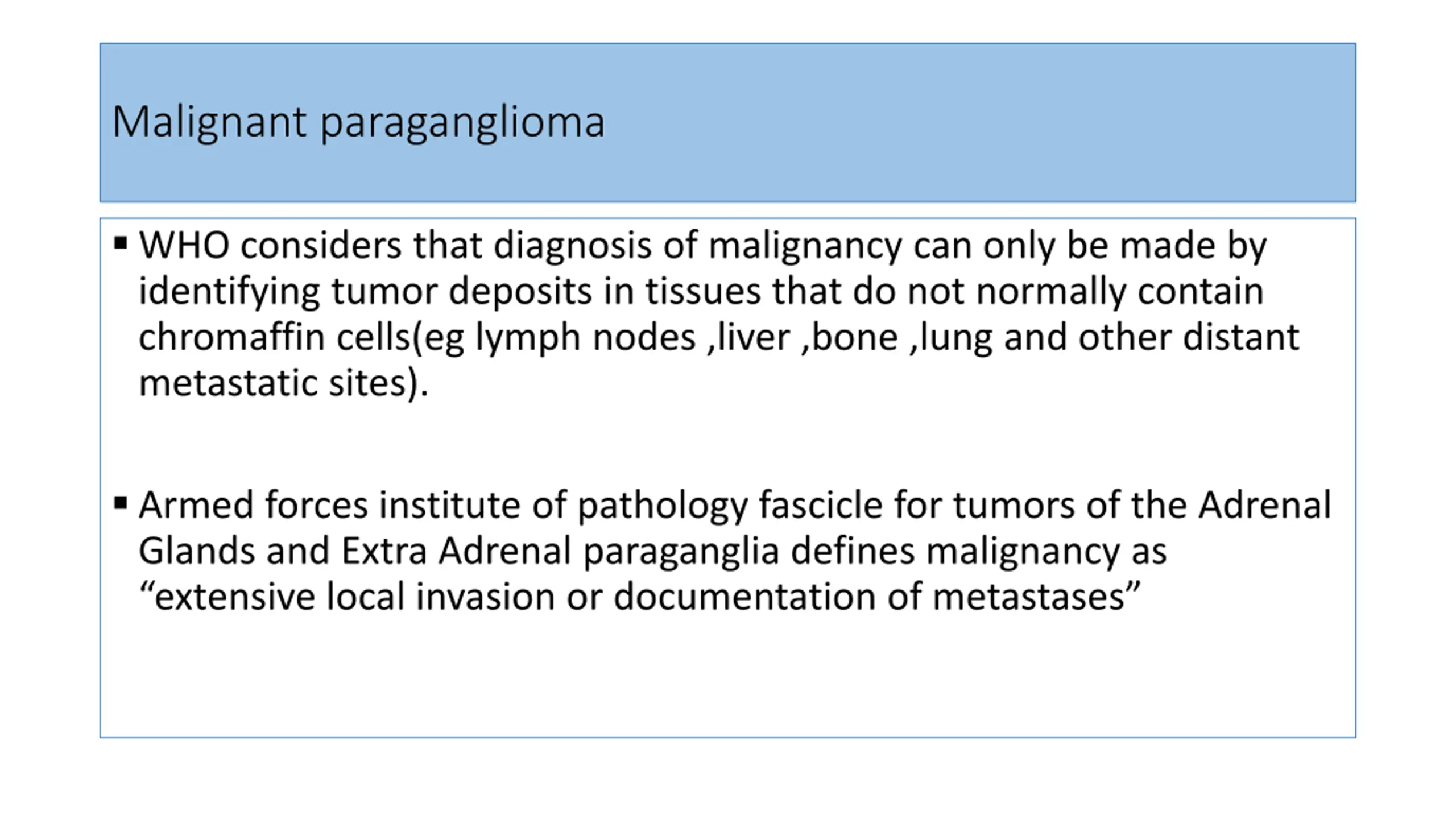Click the "Malignant paraganglioma" slide title
Viewport: 1456px width, 819px height.
pos(358,122)
